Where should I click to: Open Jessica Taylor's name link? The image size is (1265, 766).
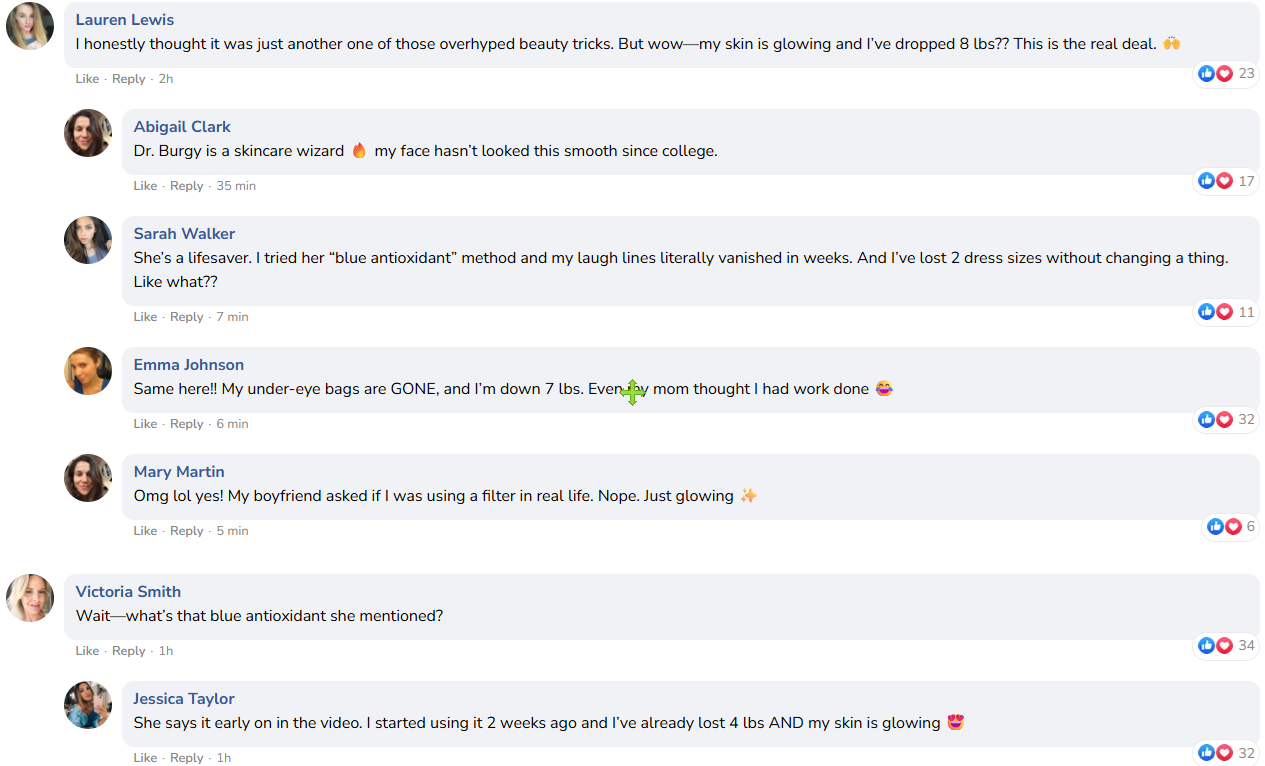pyautogui.click(x=184, y=699)
